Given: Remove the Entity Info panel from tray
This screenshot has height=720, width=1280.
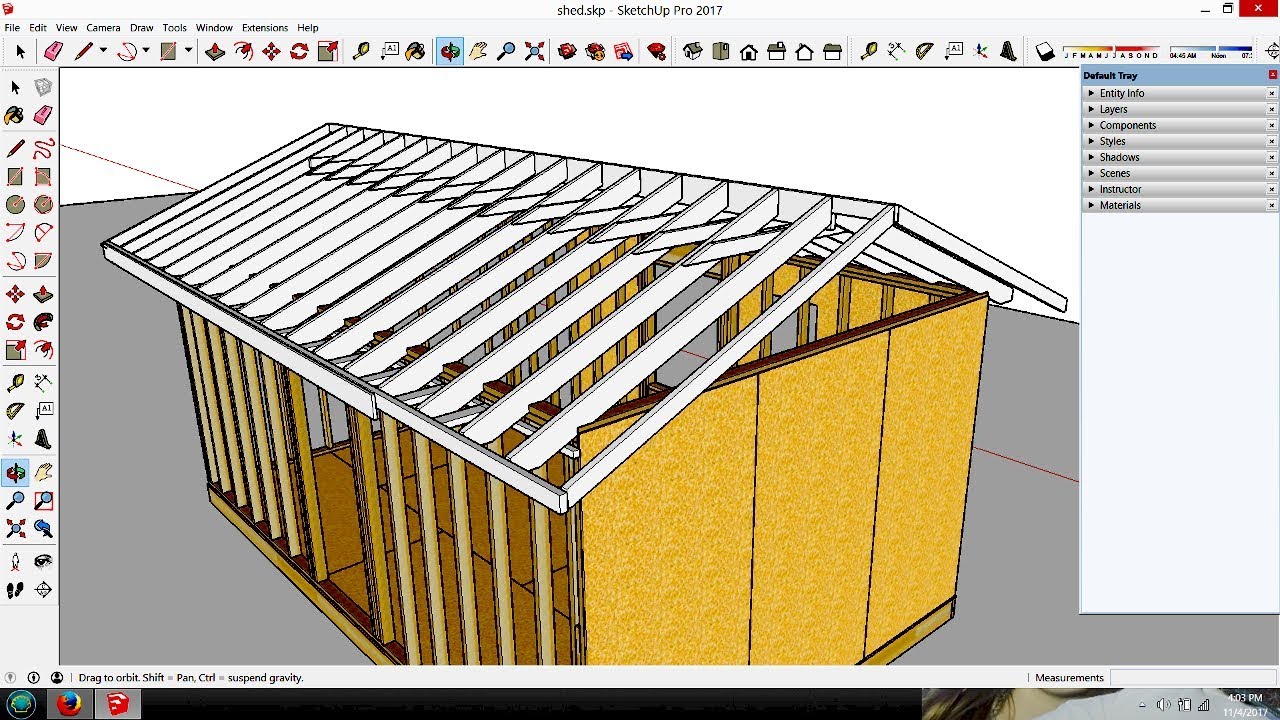Looking at the screenshot, I should tap(1272, 93).
